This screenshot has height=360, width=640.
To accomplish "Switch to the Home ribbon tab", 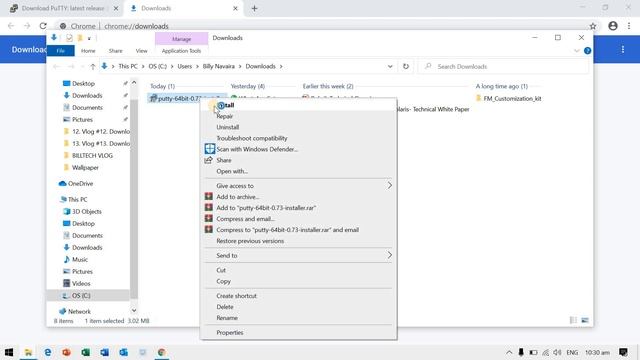I will coord(88,51).
